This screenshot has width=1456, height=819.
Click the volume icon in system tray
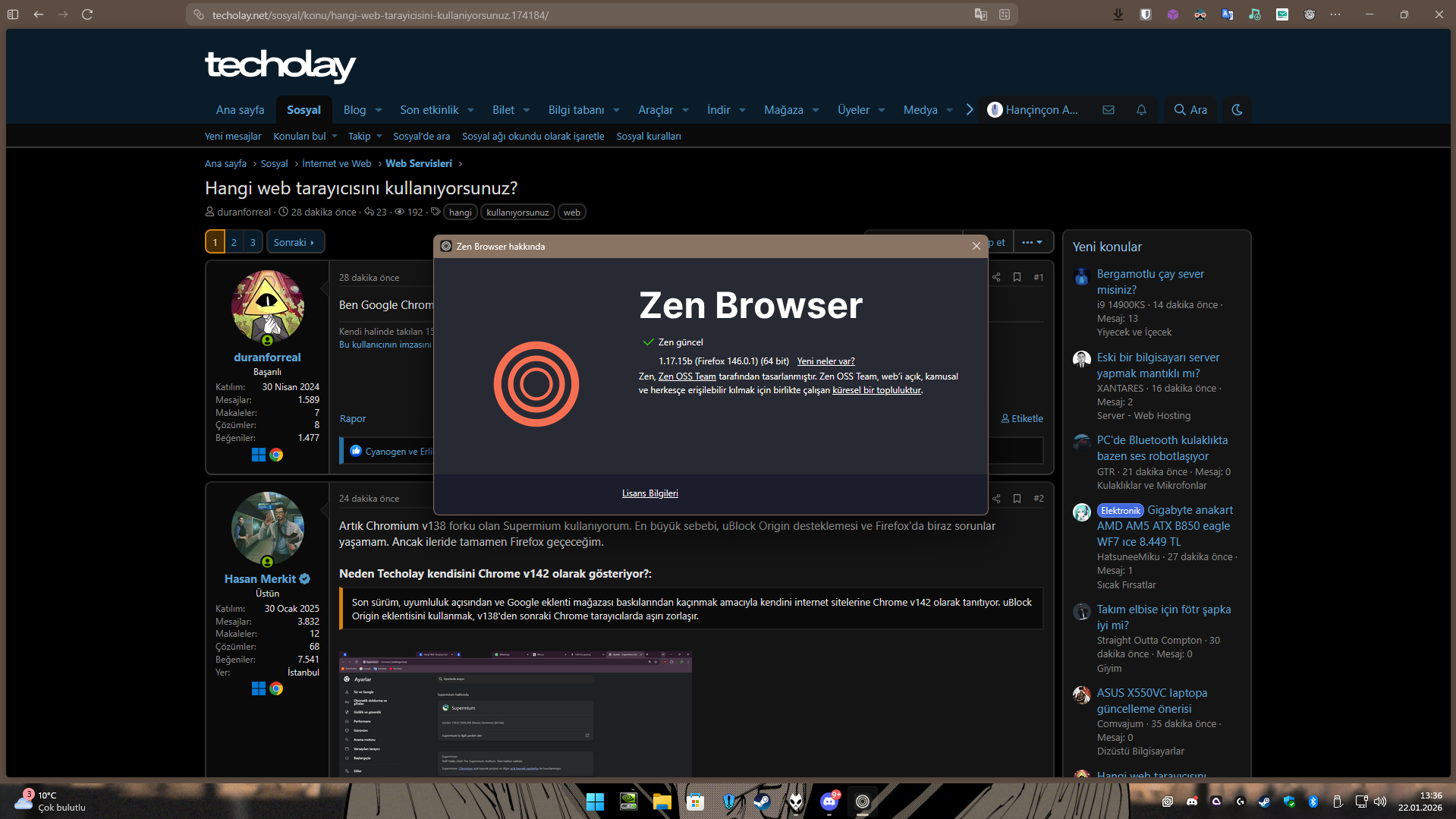(x=1379, y=802)
